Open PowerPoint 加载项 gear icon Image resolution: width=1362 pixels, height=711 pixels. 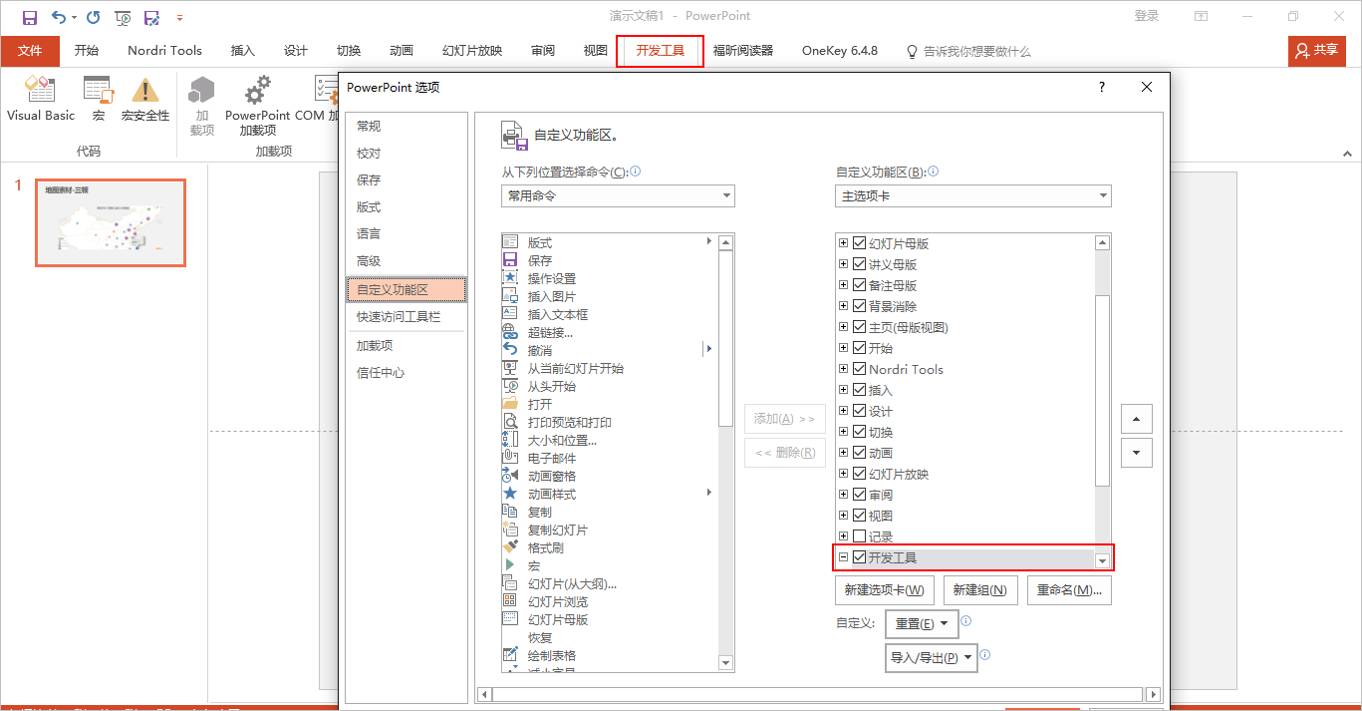tap(257, 106)
